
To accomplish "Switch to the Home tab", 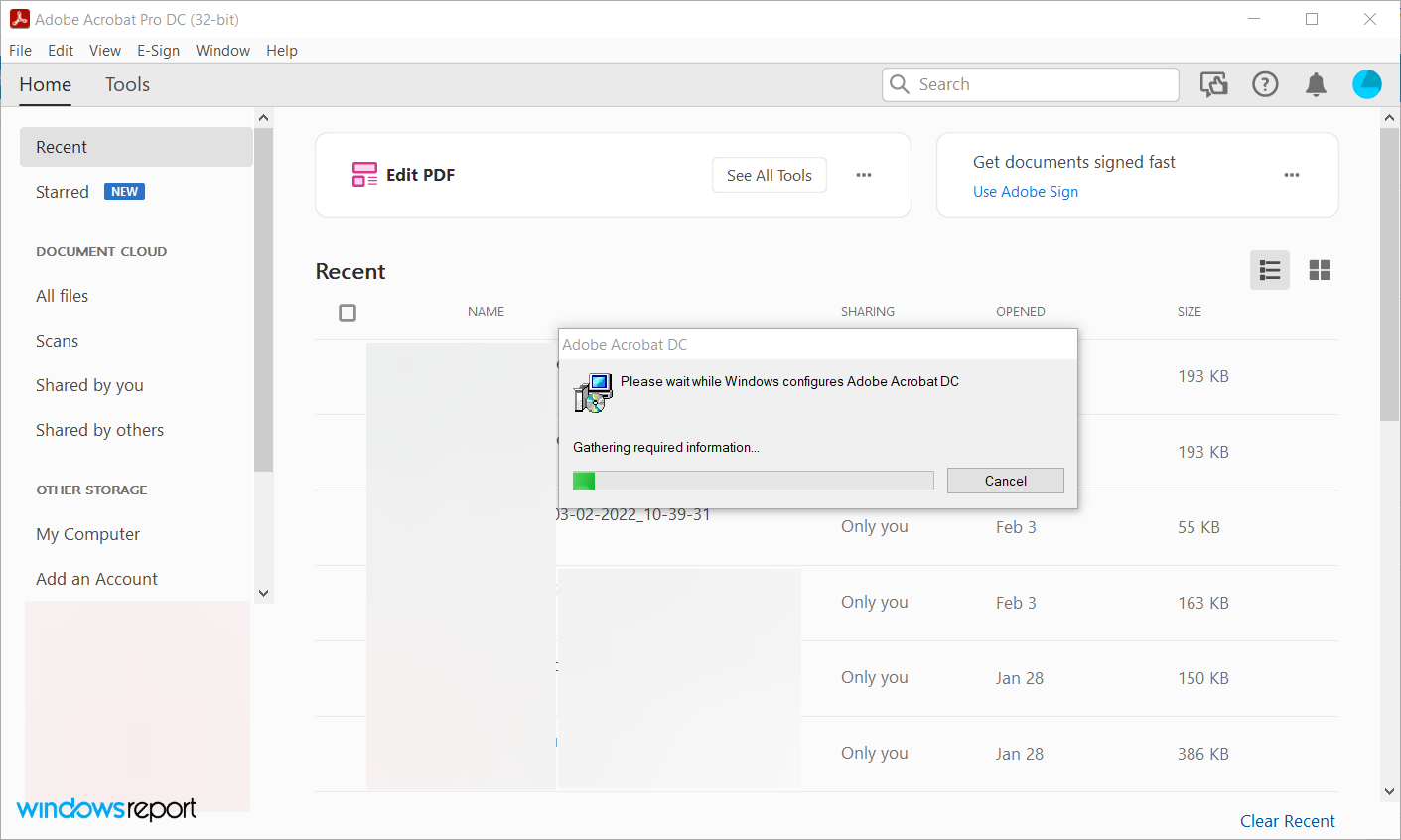I will point(46,84).
